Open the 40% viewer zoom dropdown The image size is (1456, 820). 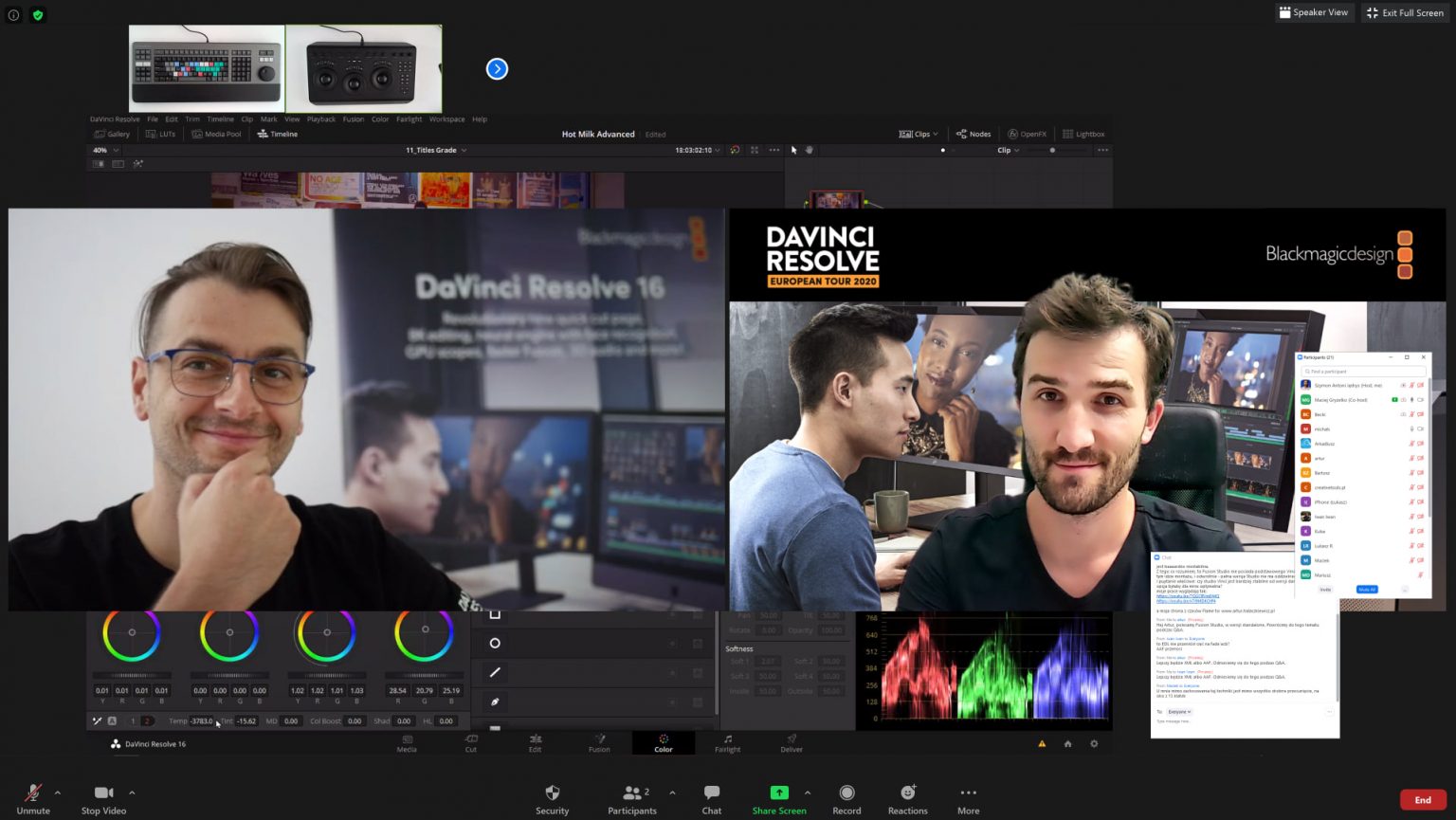coord(104,150)
